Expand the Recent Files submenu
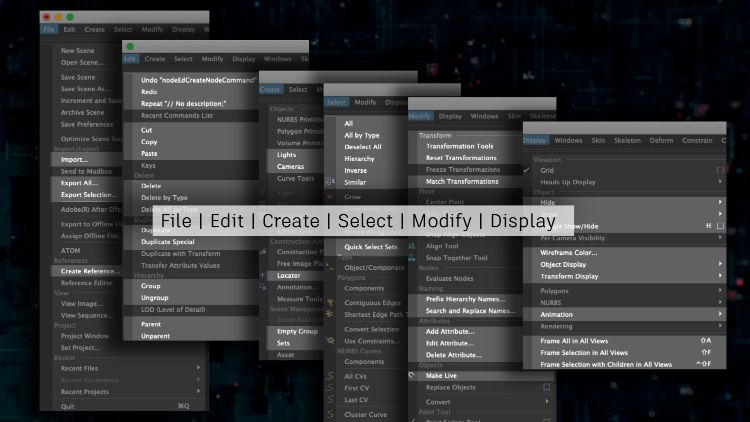 click(198, 368)
